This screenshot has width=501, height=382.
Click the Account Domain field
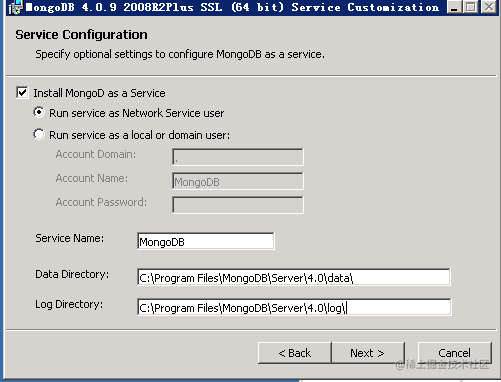pyautogui.click(x=238, y=157)
